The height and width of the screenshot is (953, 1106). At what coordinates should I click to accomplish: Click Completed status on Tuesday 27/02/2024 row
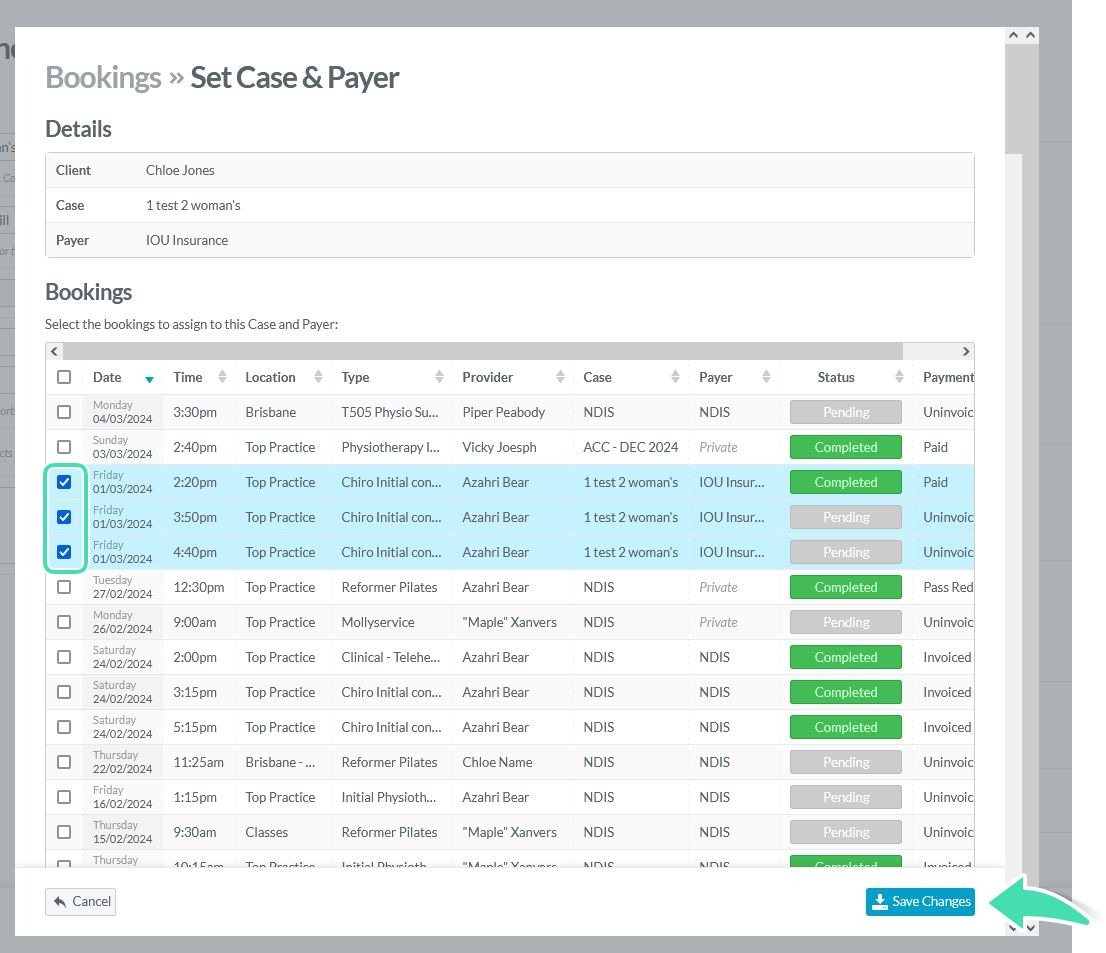point(846,587)
